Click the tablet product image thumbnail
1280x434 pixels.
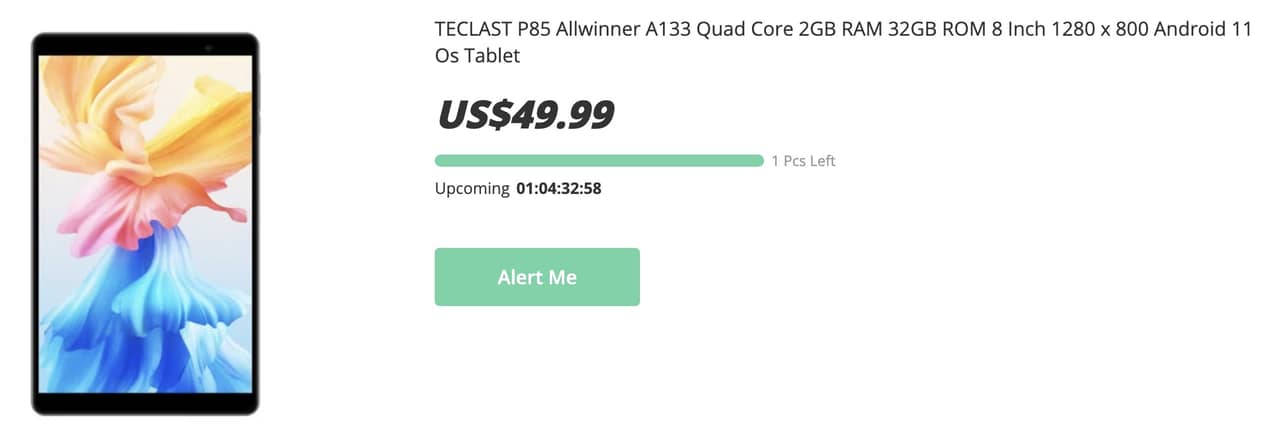[x=145, y=224]
